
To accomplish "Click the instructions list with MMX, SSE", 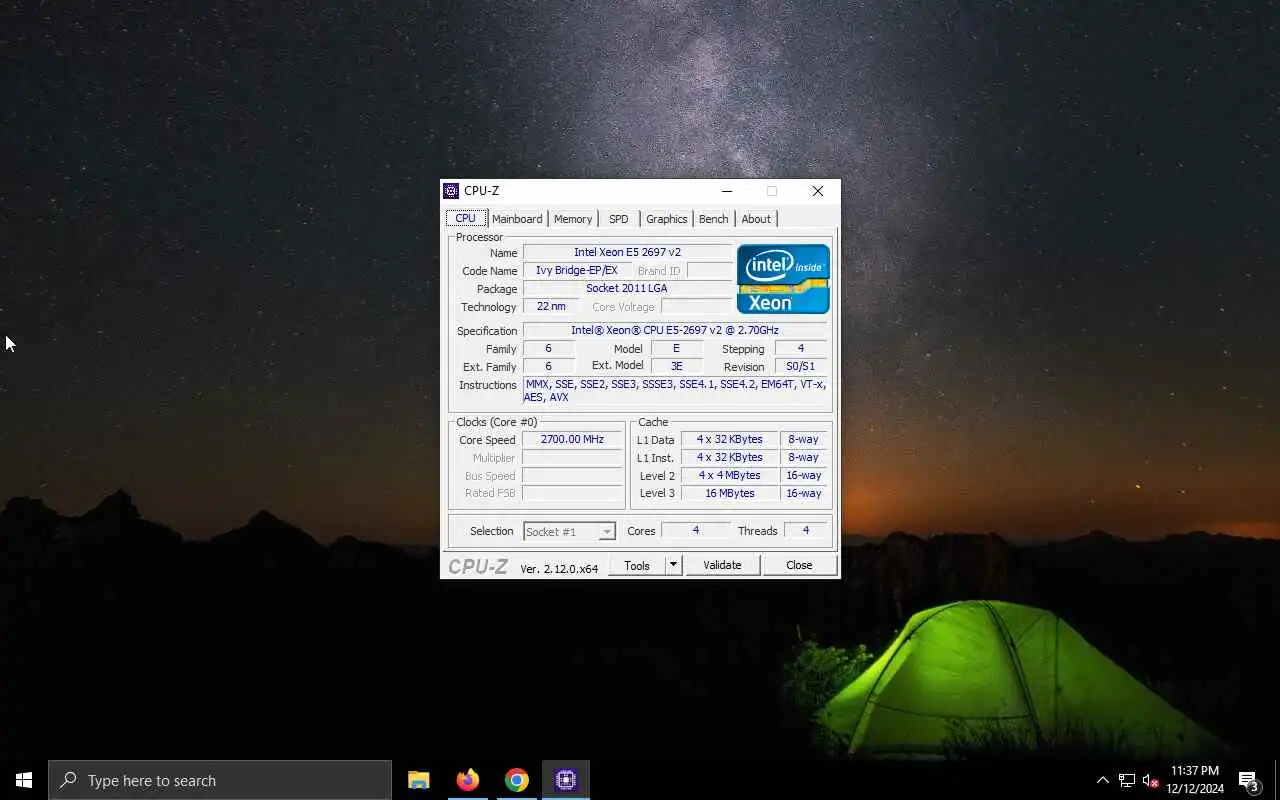I will click(x=675, y=391).
